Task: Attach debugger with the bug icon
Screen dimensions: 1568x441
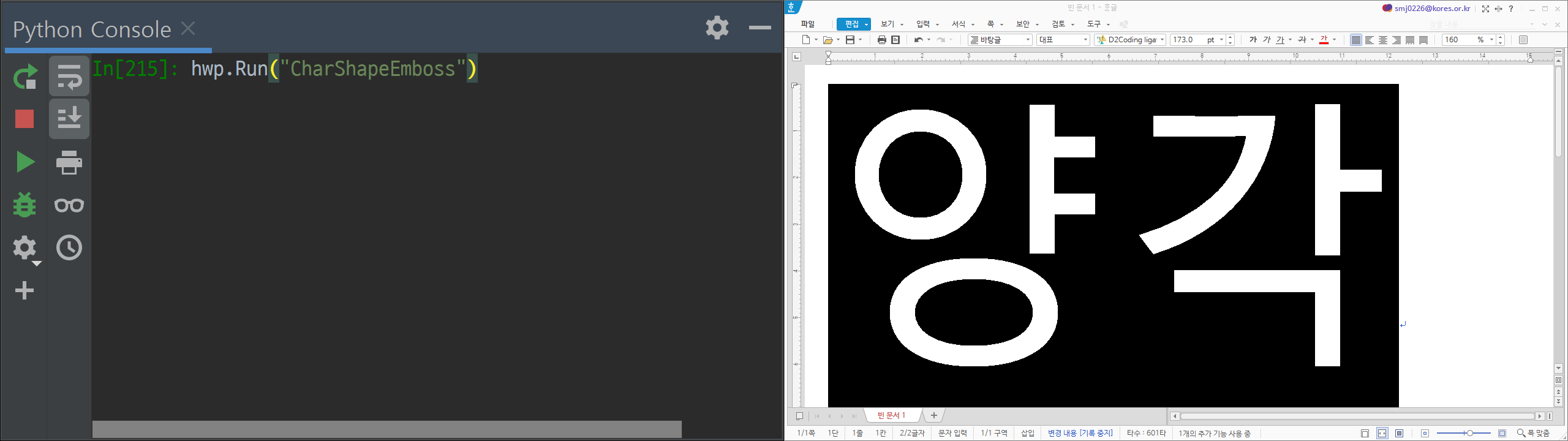Action: pos(24,205)
